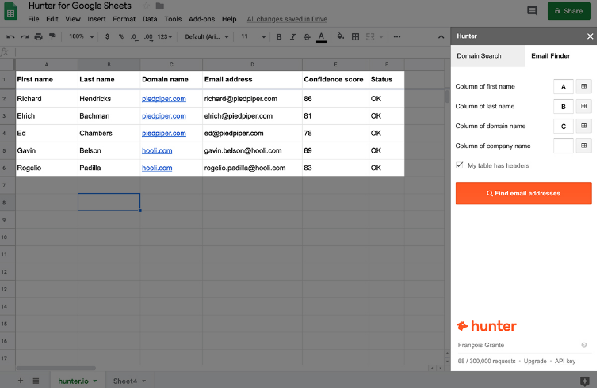Click the Share button
This screenshot has width=597, height=388.
pyautogui.click(x=569, y=11)
